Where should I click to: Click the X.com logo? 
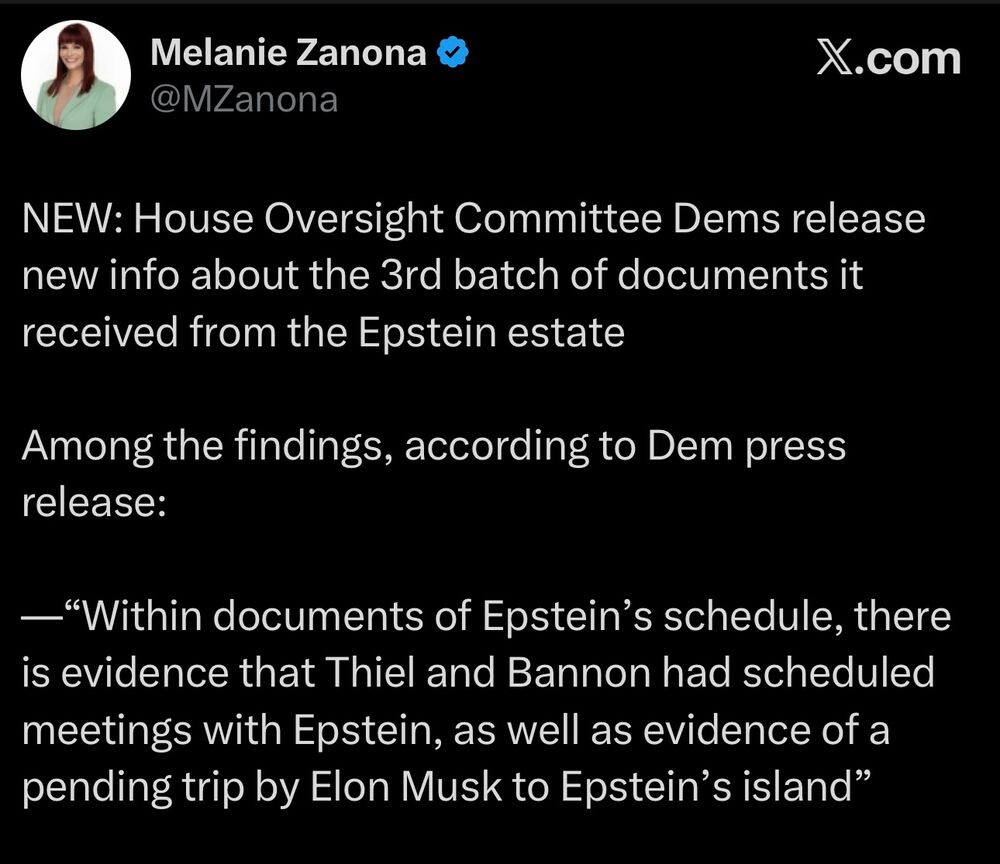pyautogui.click(x=888, y=58)
